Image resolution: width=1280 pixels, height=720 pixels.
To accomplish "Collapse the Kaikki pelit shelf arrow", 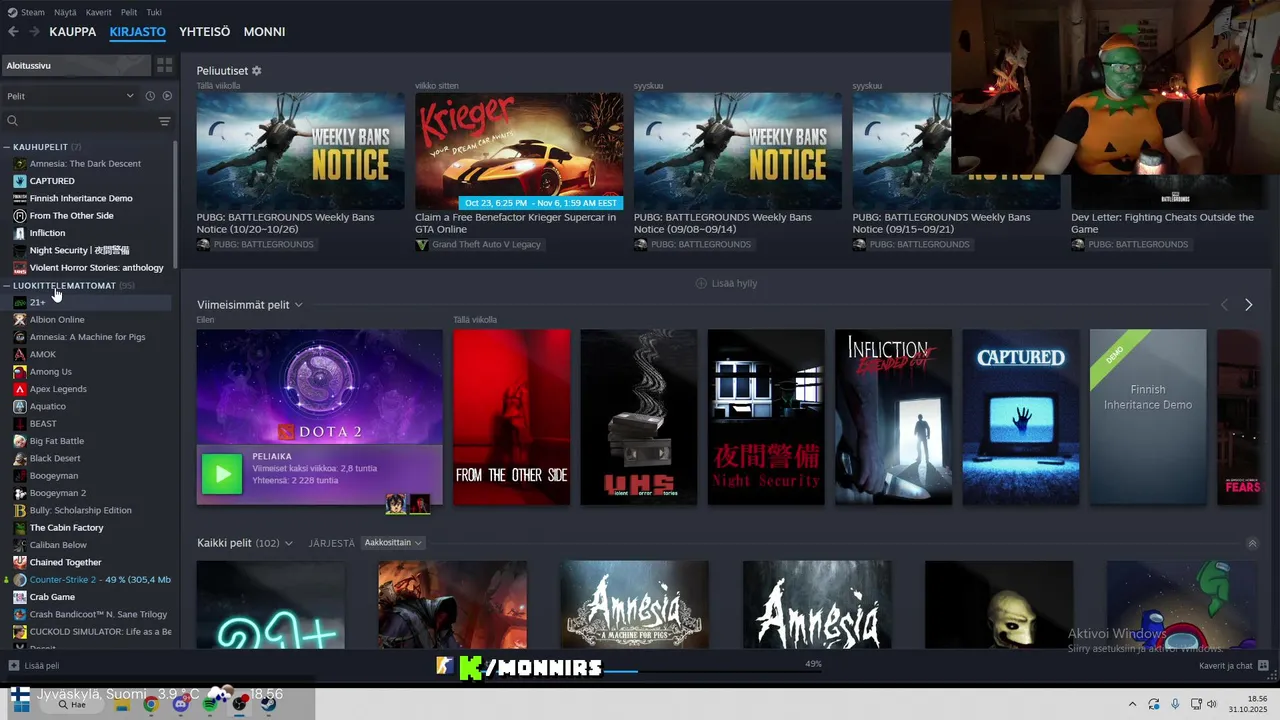I will pyautogui.click(x=1252, y=543).
